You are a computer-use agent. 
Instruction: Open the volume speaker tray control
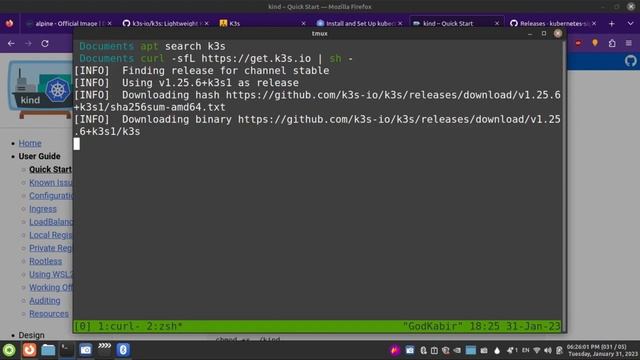pos(548,350)
